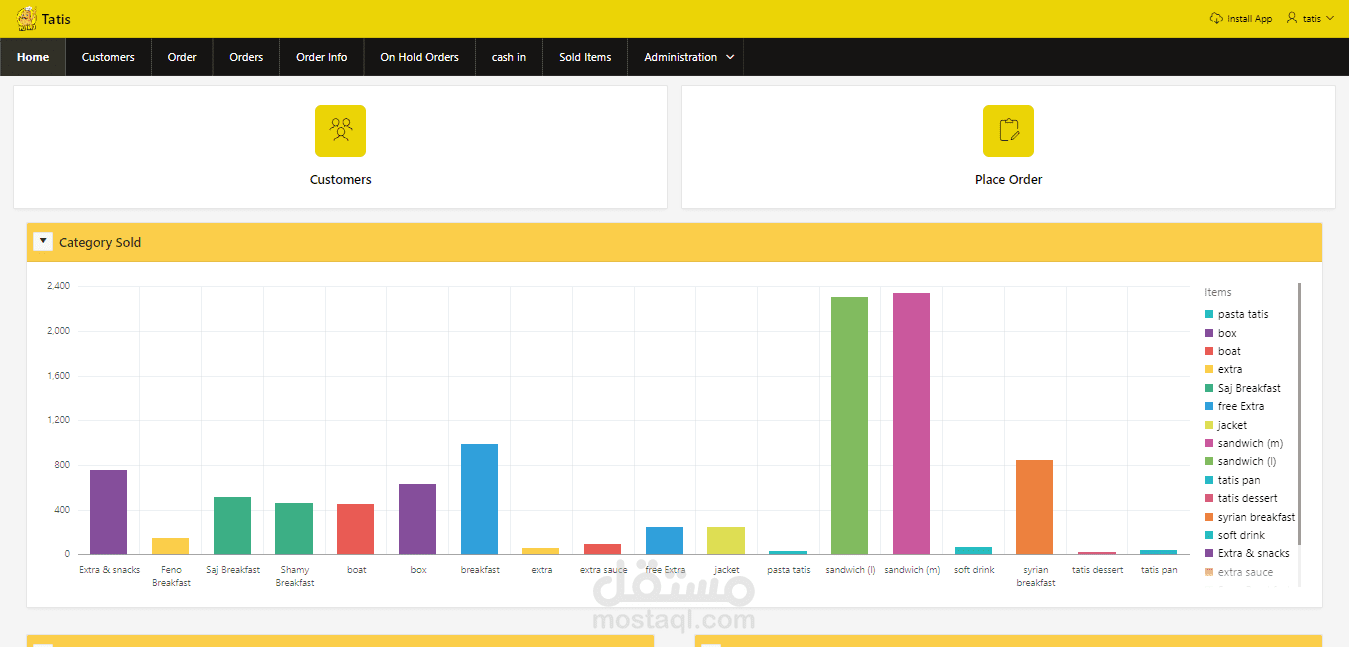The height and width of the screenshot is (647, 1349).
Task: Click the boat bar in chart
Action: 355,529
